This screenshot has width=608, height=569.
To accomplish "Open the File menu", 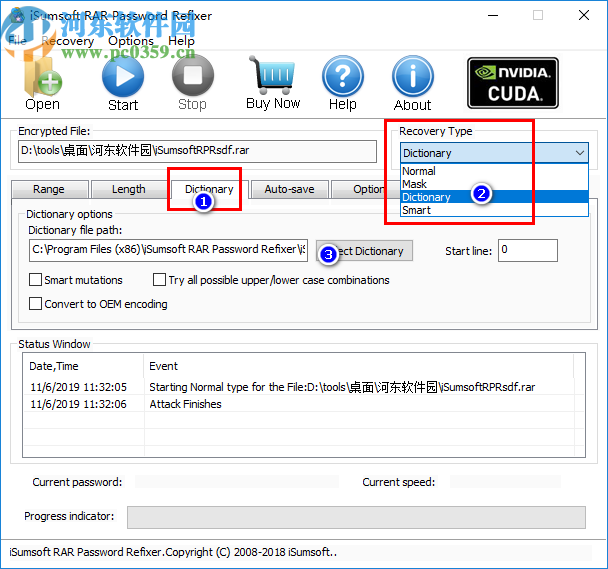I will click(17, 40).
